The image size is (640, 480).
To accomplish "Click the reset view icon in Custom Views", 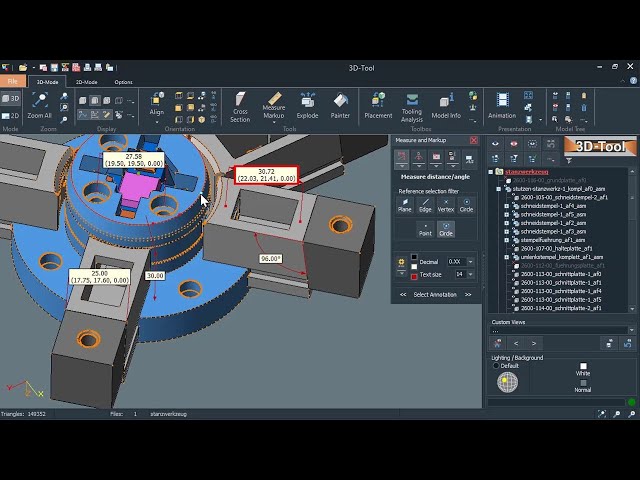I will pyautogui.click(x=628, y=343).
